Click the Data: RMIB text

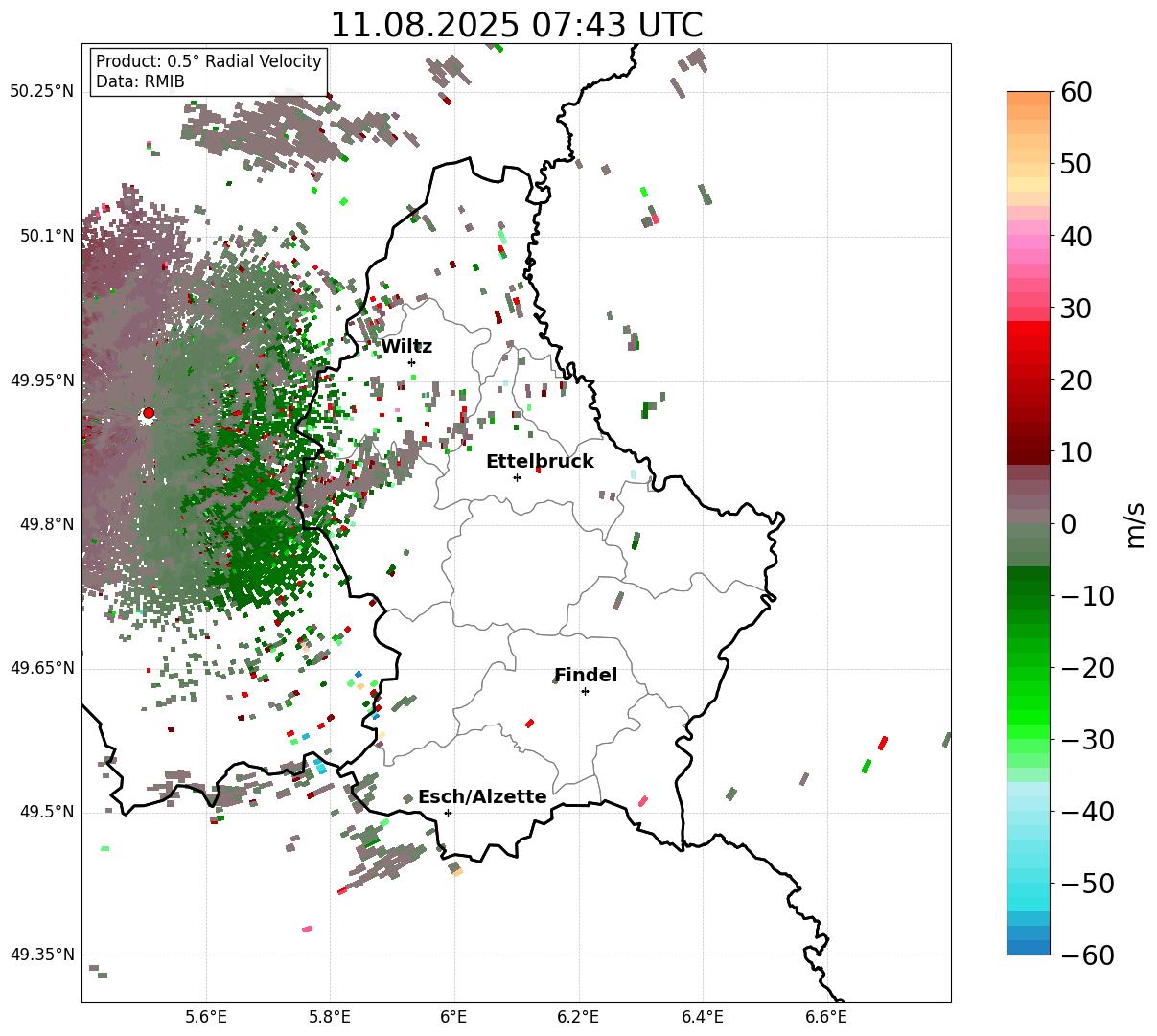pyautogui.click(x=140, y=82)
